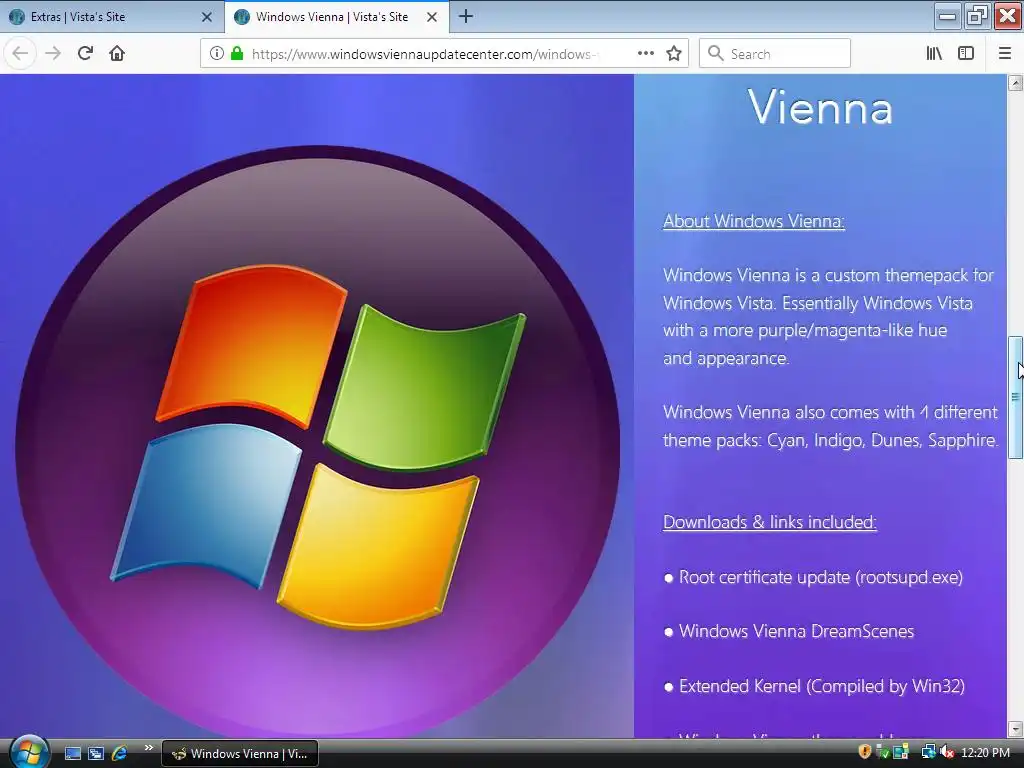
Task: Open the Library view
Action: tap(934, 54)
